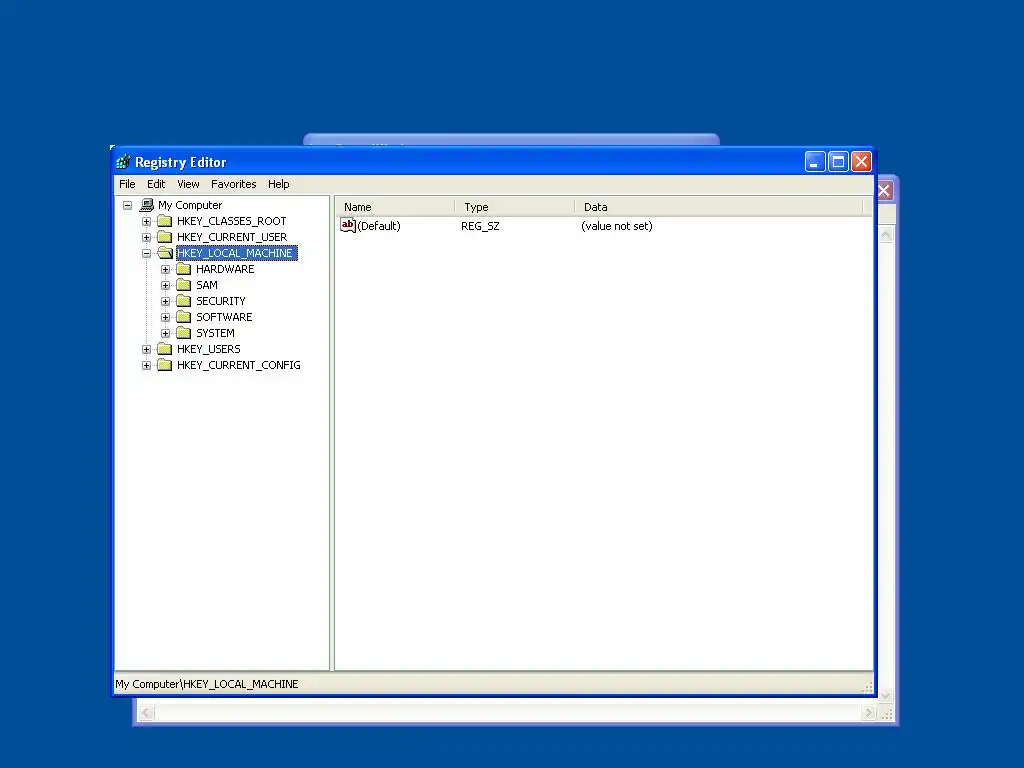Click the (value not set) data cell

click(616, 226)
